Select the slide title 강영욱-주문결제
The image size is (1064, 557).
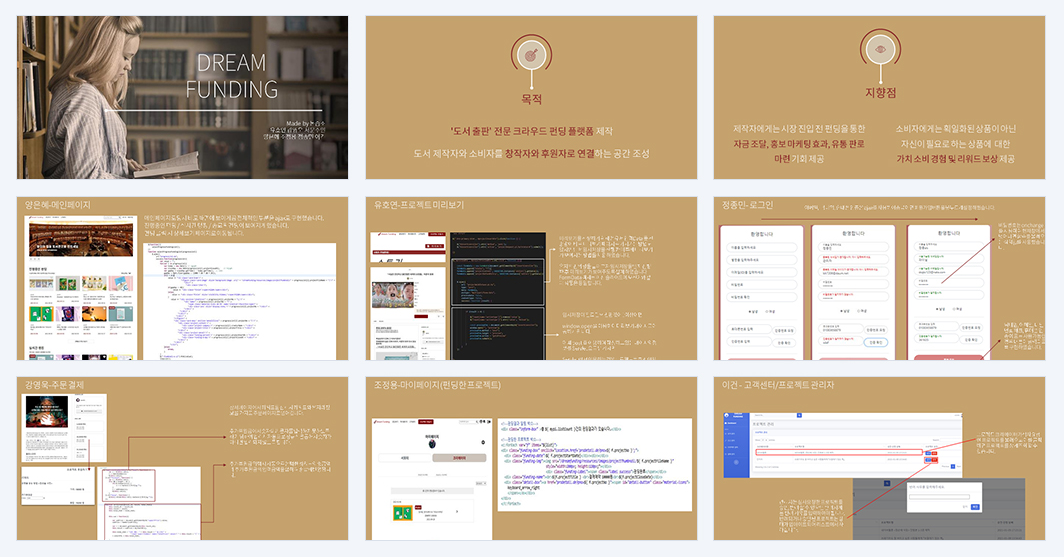pos(54,385)
